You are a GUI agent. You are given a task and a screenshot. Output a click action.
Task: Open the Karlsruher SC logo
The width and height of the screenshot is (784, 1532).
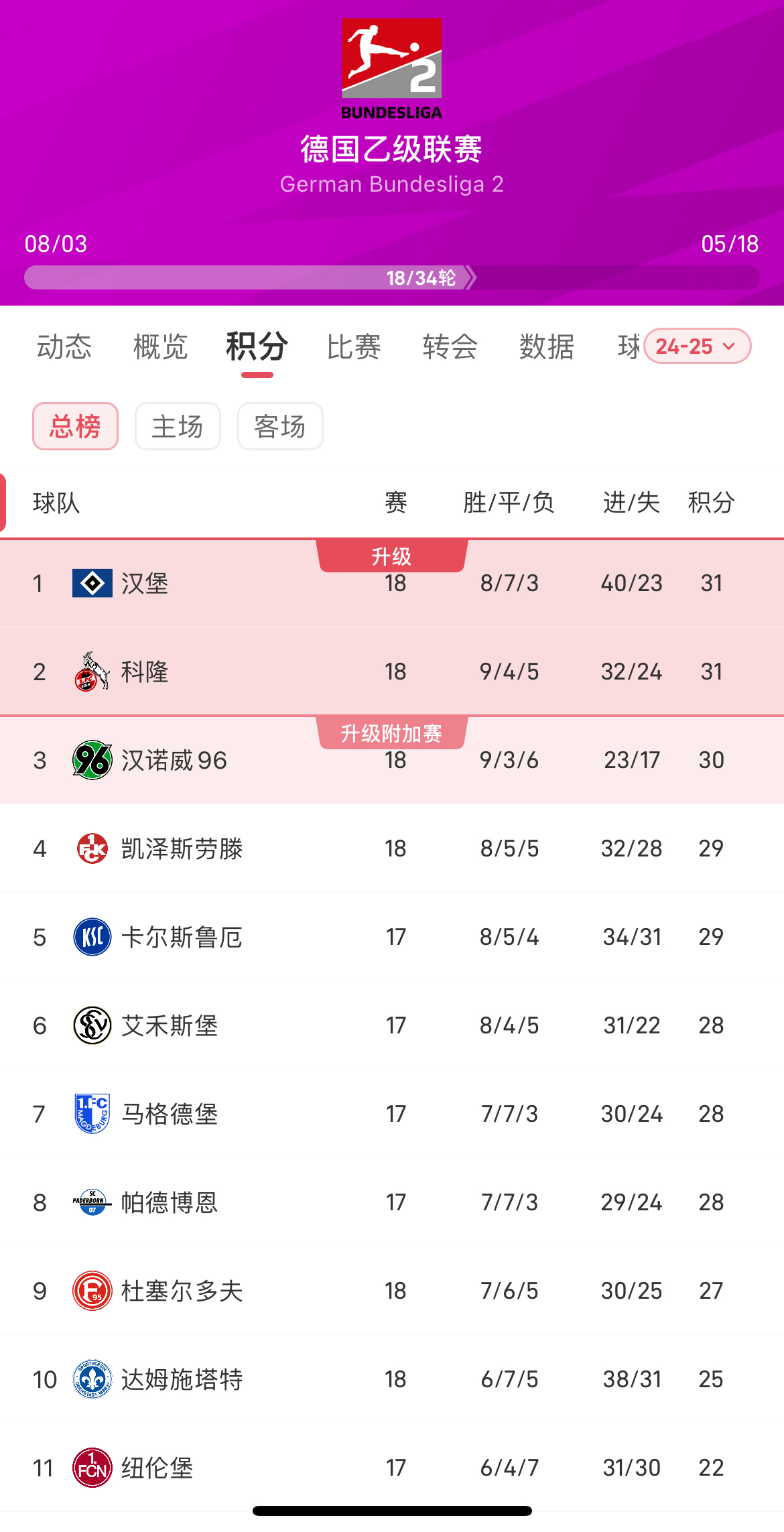91,936
